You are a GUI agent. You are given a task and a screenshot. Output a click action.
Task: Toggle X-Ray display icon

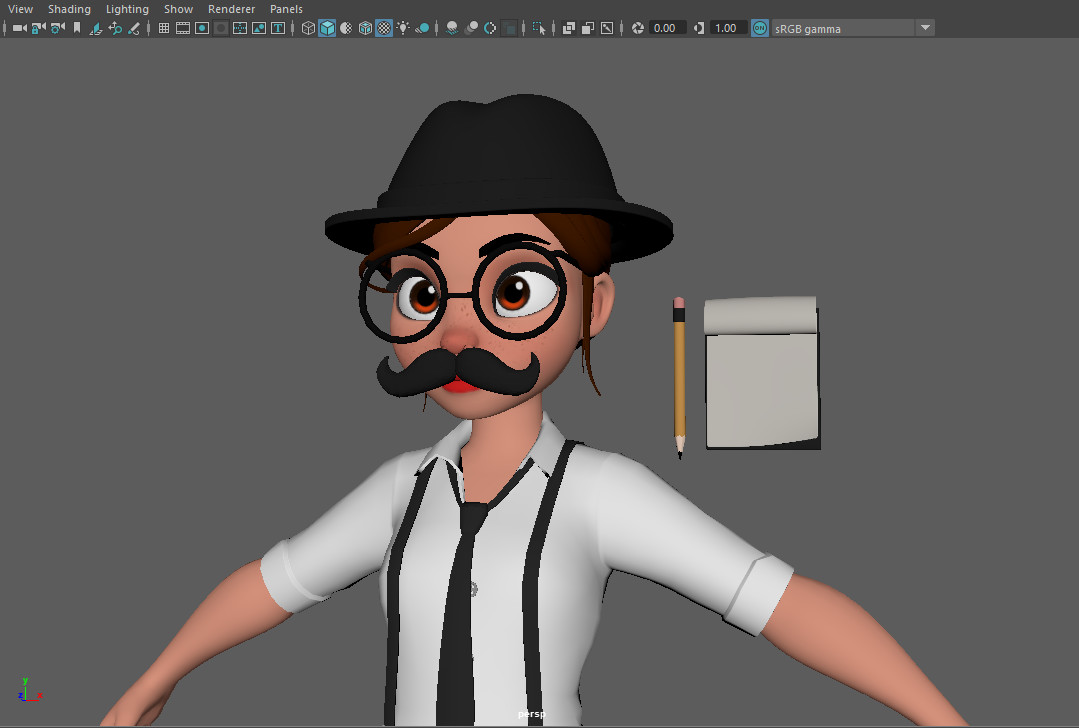coord(569,28)
